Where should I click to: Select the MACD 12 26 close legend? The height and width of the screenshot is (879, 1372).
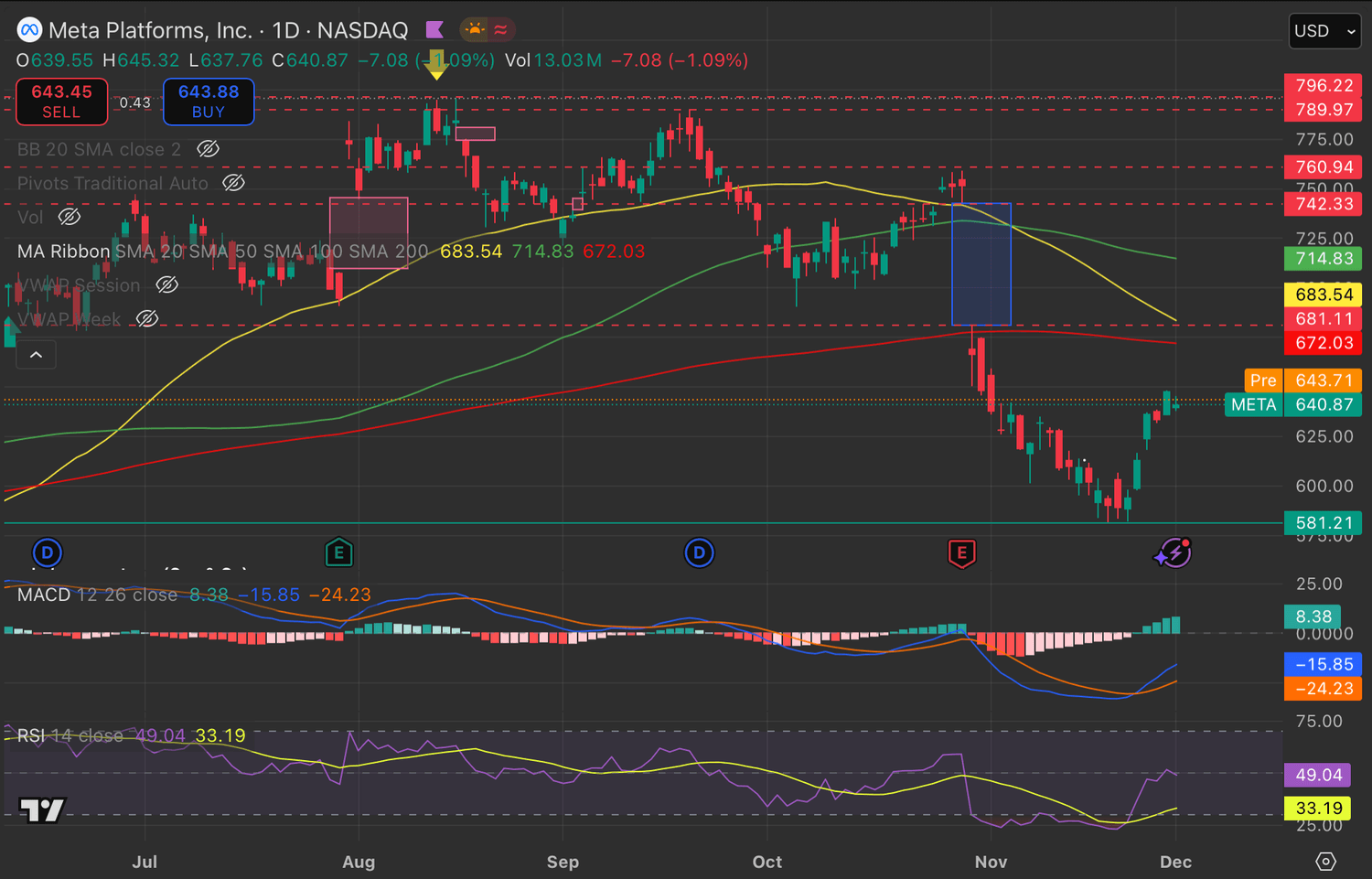coord(98,595)
